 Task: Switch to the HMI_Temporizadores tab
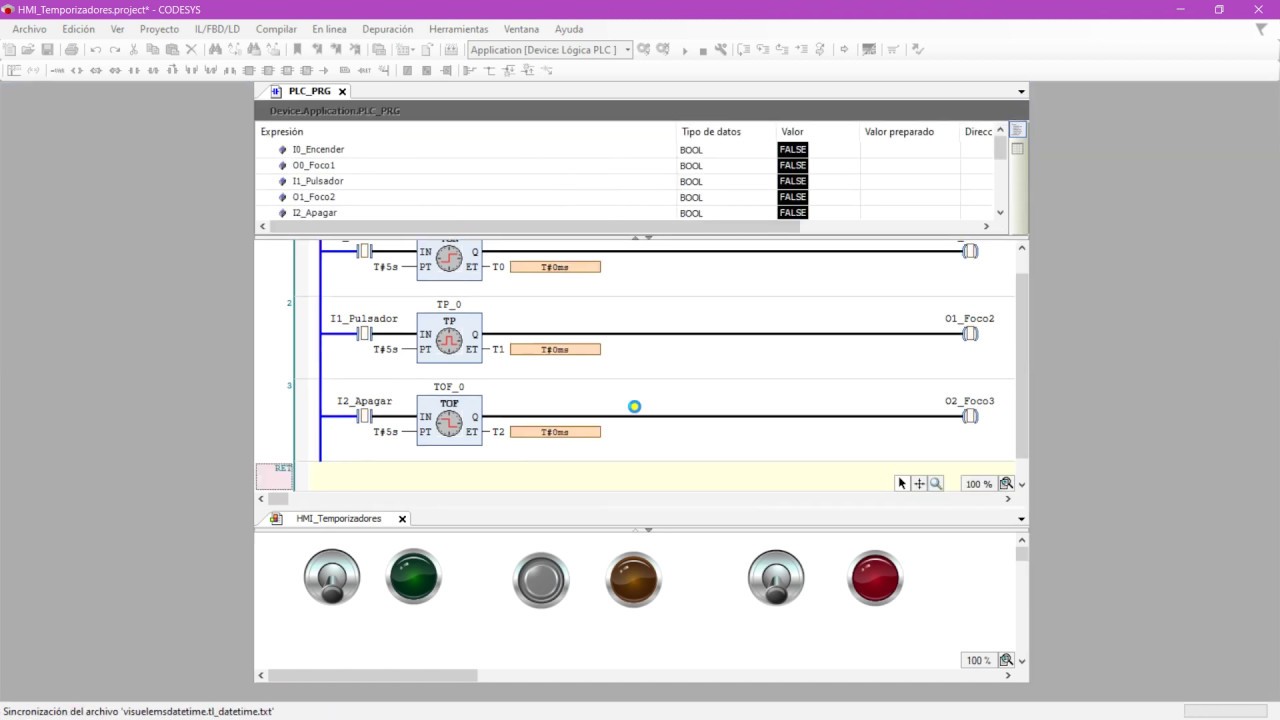pos(338,519)
